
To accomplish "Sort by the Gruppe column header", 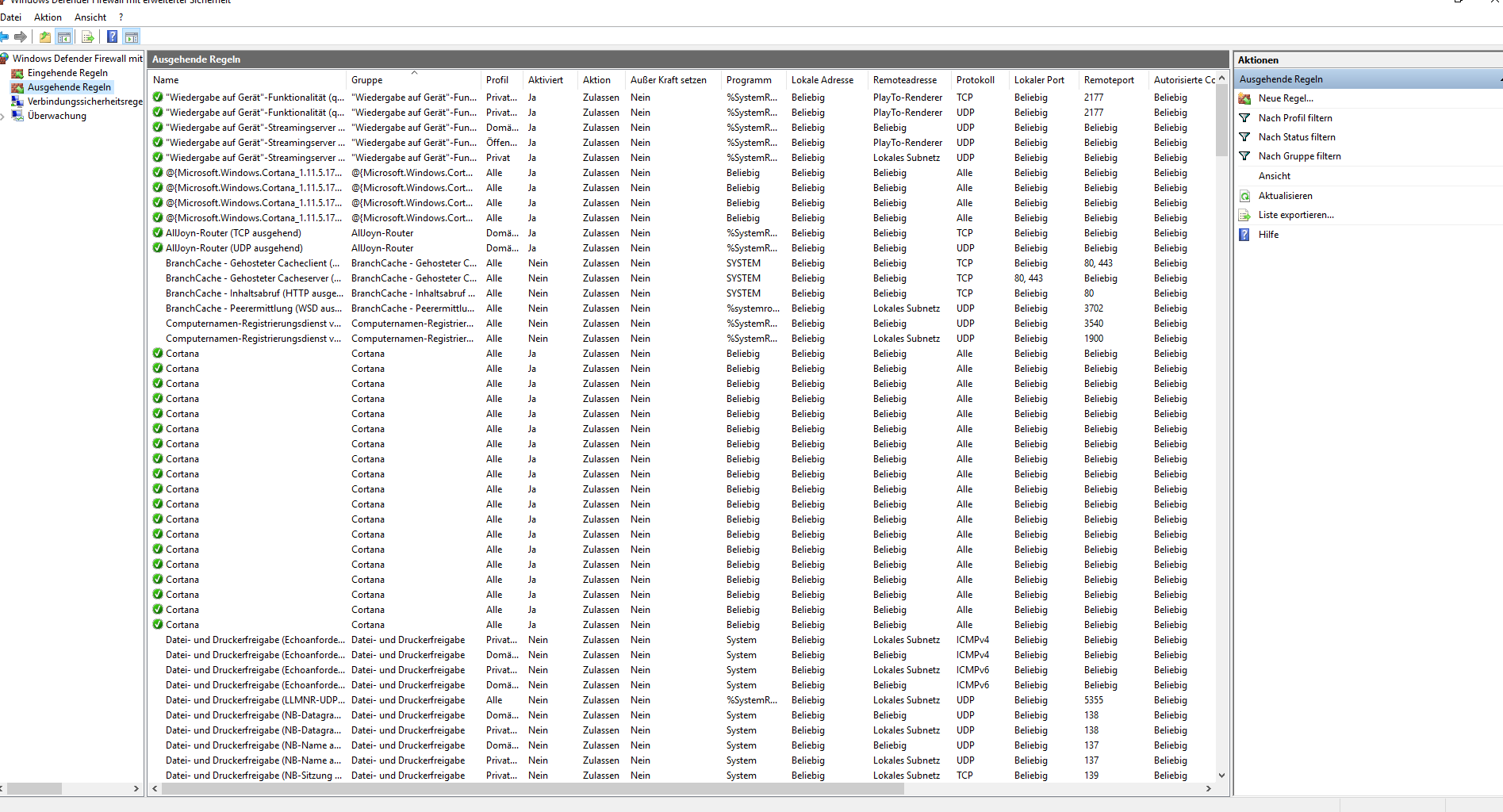I will point(413,80).
